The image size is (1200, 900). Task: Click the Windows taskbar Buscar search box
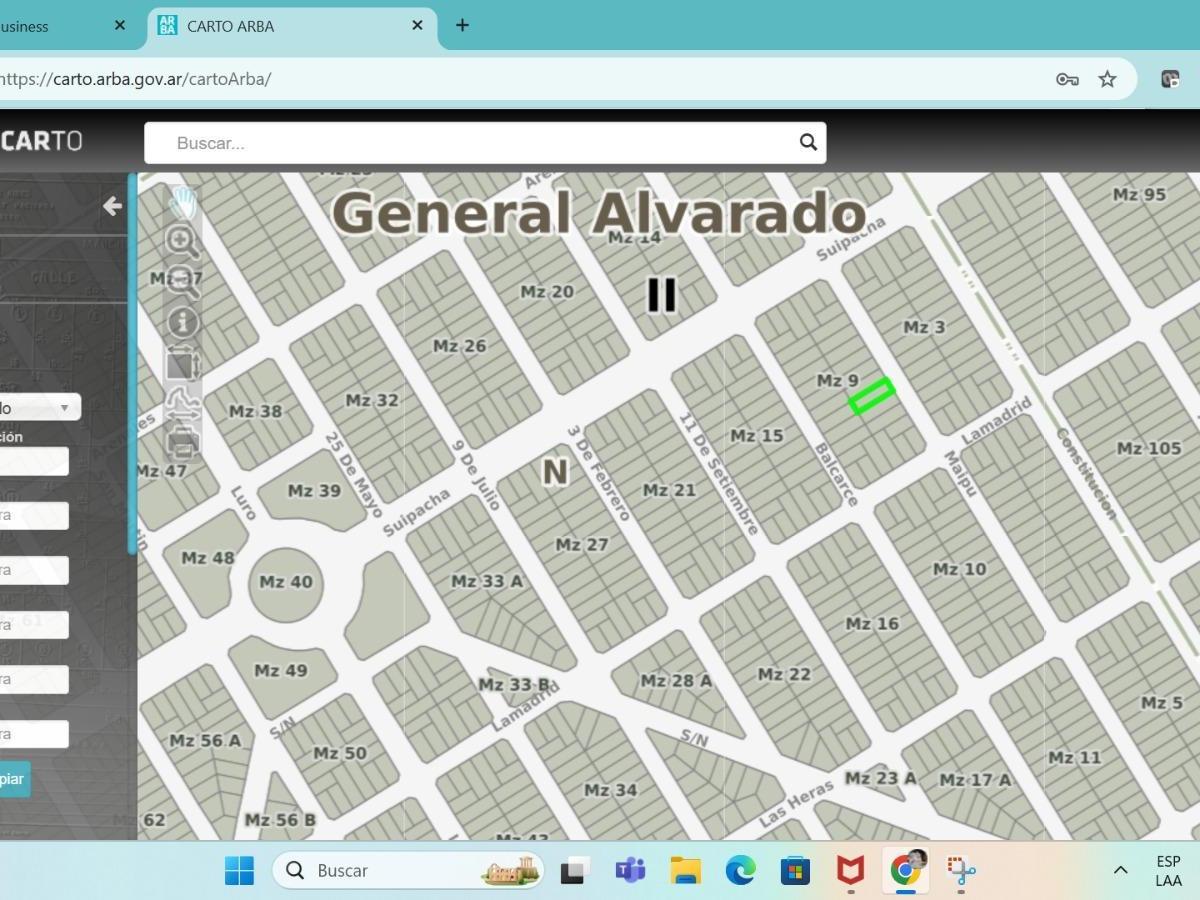(408, 870)
